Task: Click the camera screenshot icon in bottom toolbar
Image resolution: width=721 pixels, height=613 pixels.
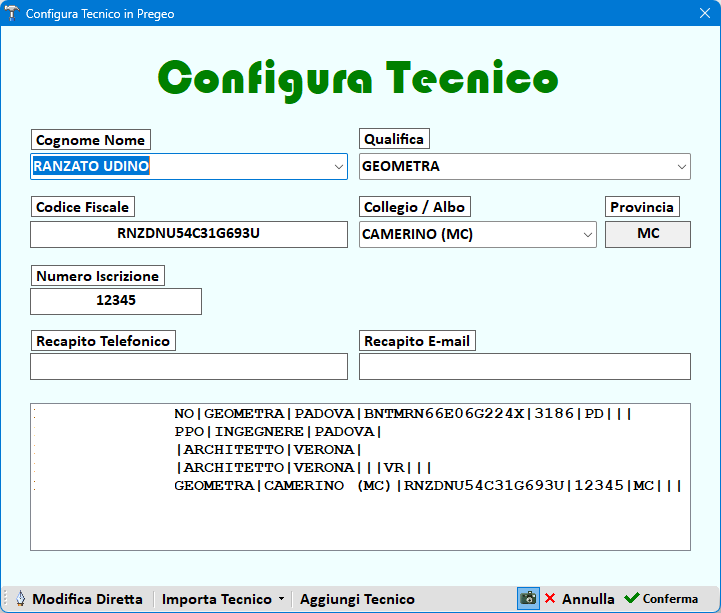Action: click(x=528, y=598)
